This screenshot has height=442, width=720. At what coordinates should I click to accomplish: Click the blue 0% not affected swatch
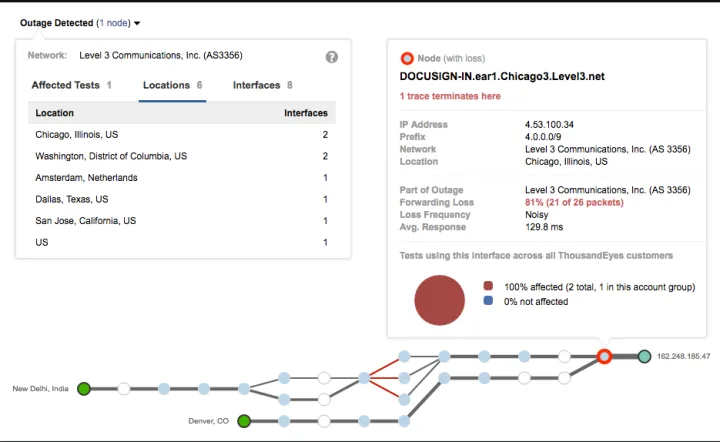[x=488, y=301]
